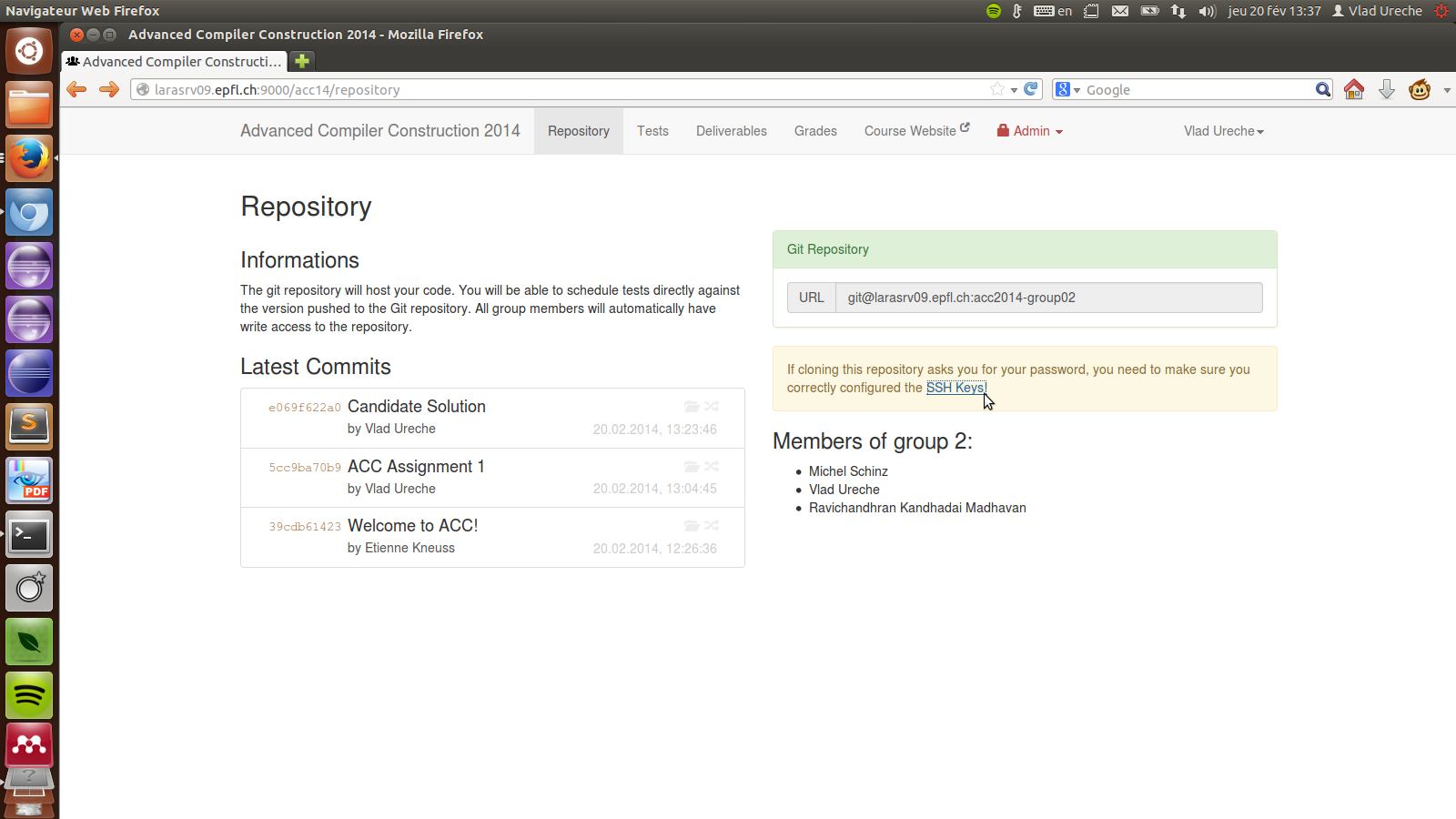Image resolution: width=1456 pixels, height=819 pixels.
Task: Toggle the keyboard layout indicator showing en
Action: coord(1056,11)
